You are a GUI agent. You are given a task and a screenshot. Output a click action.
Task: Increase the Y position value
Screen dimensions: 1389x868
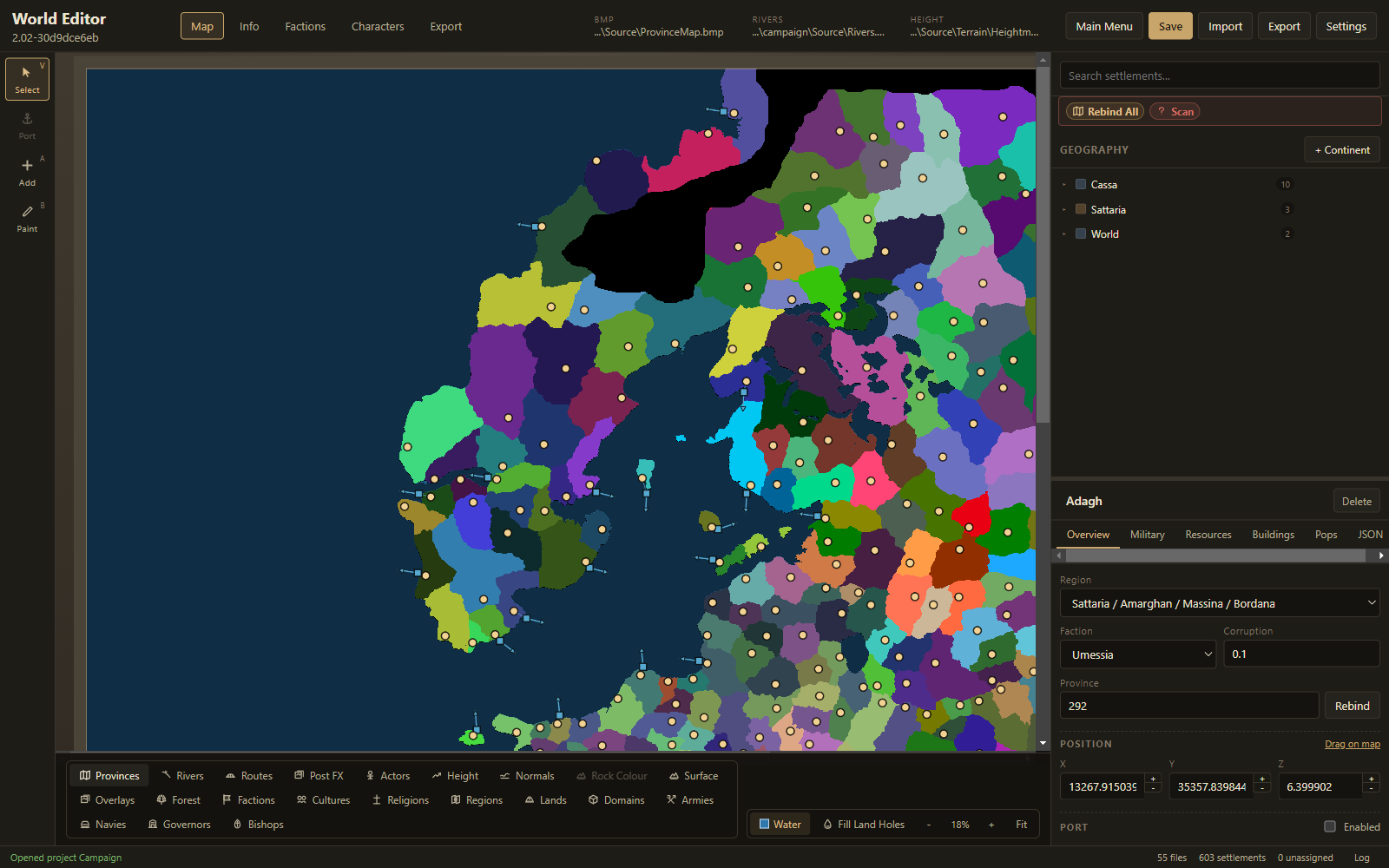(x=1262, y=779)
